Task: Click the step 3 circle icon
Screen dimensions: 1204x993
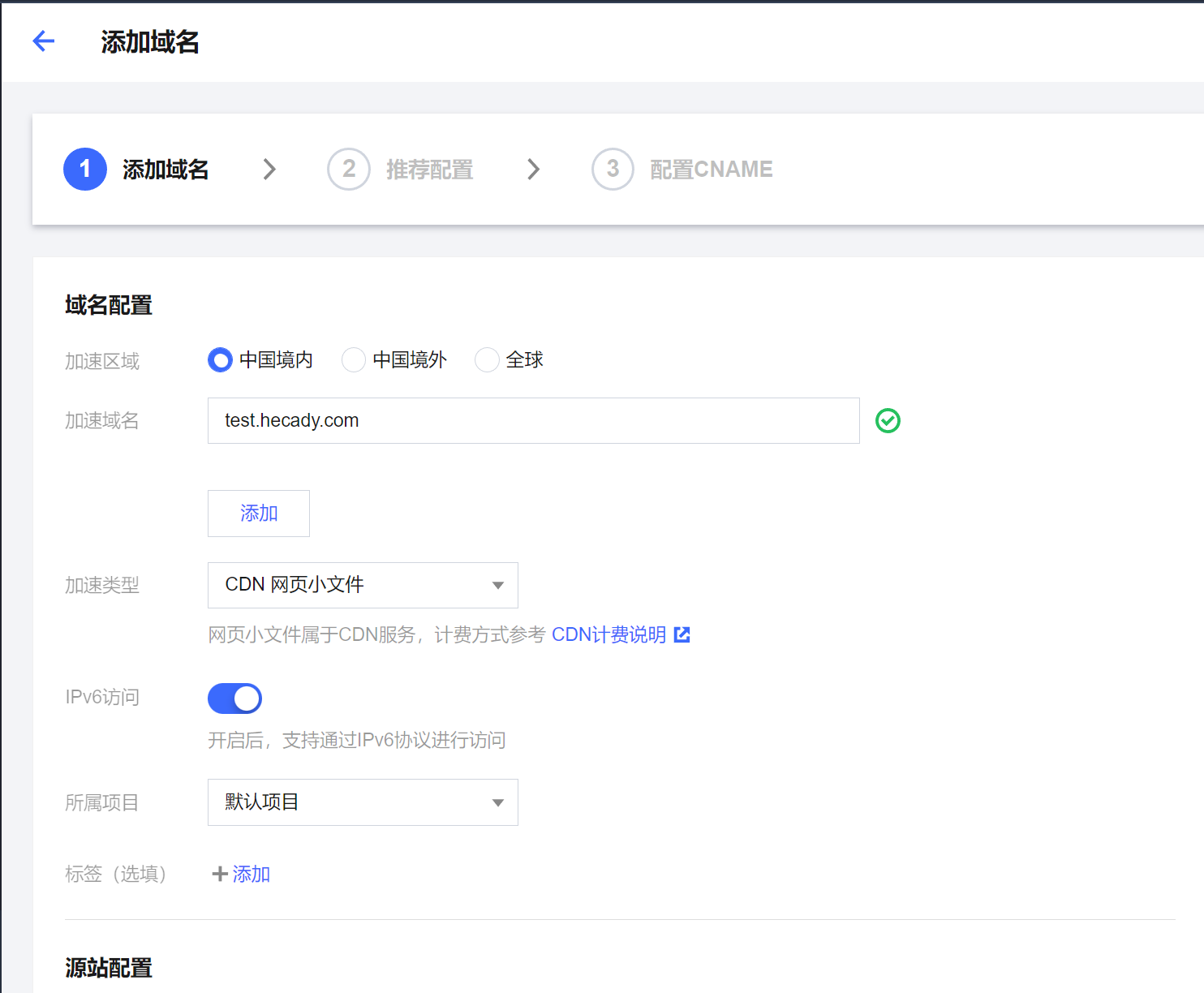Action: tap(613, 169)
